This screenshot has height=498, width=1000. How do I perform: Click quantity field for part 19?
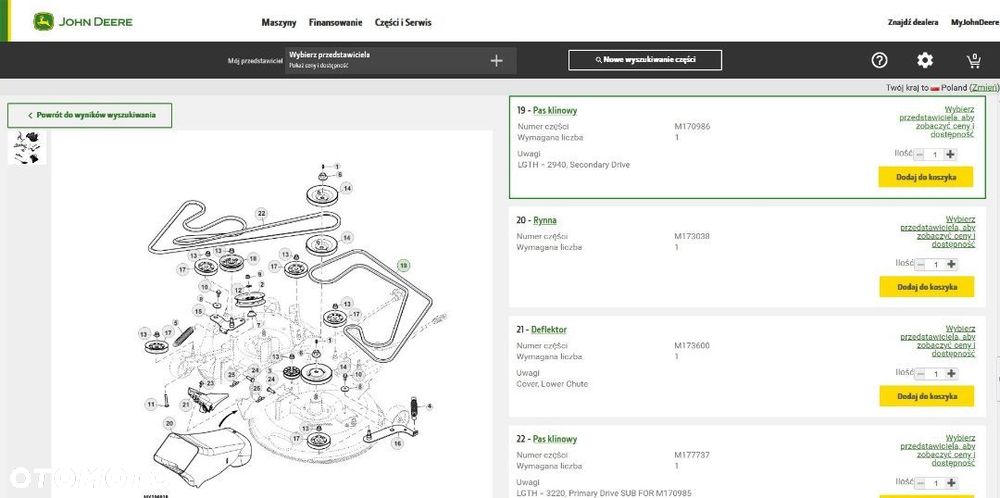coord(935,154)
